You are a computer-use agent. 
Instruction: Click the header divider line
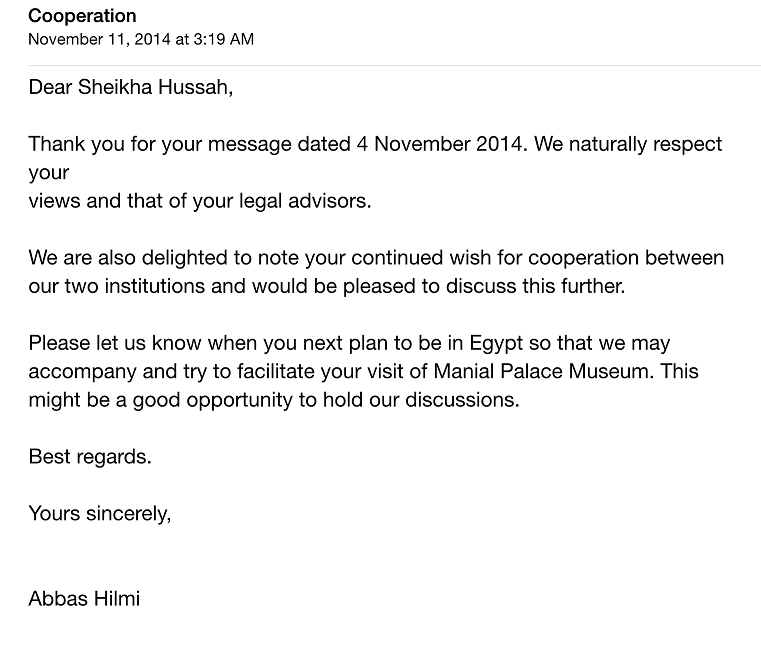coord(394,65)
